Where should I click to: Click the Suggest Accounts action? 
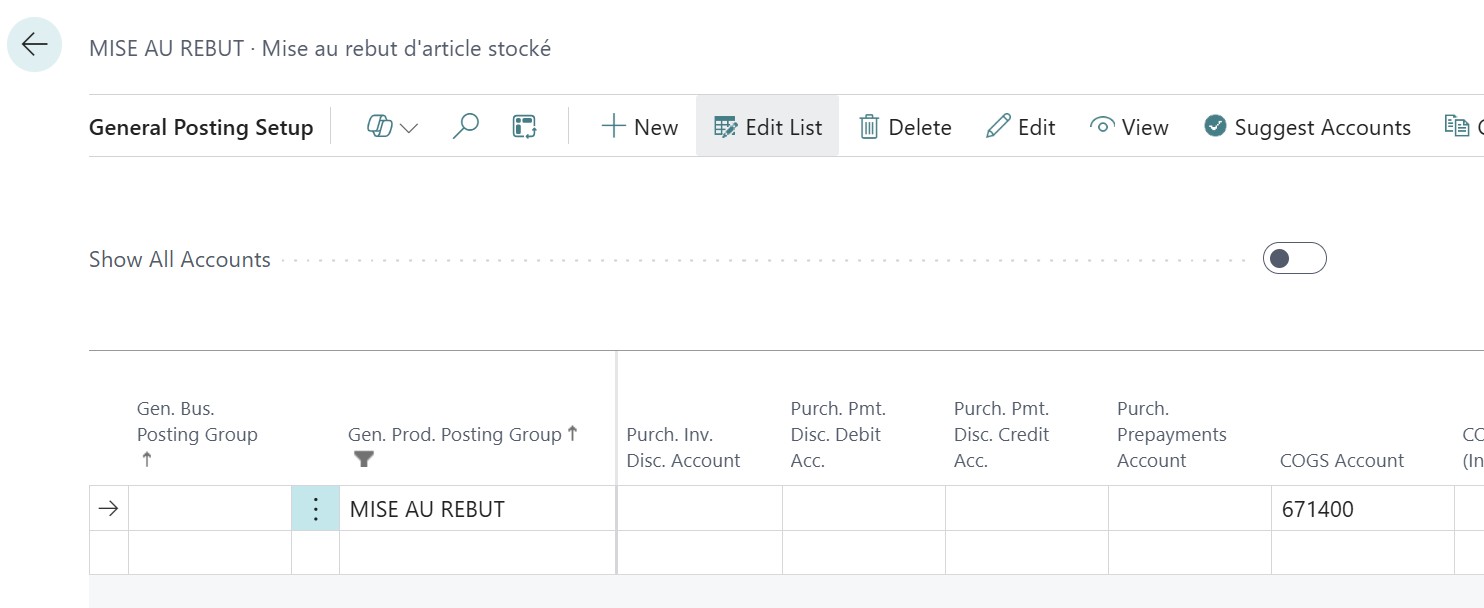[1306, 126]
